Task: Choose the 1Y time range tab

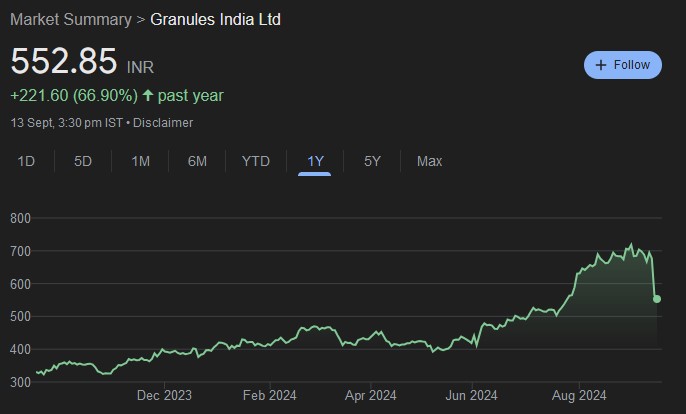Action: (315, 161)
